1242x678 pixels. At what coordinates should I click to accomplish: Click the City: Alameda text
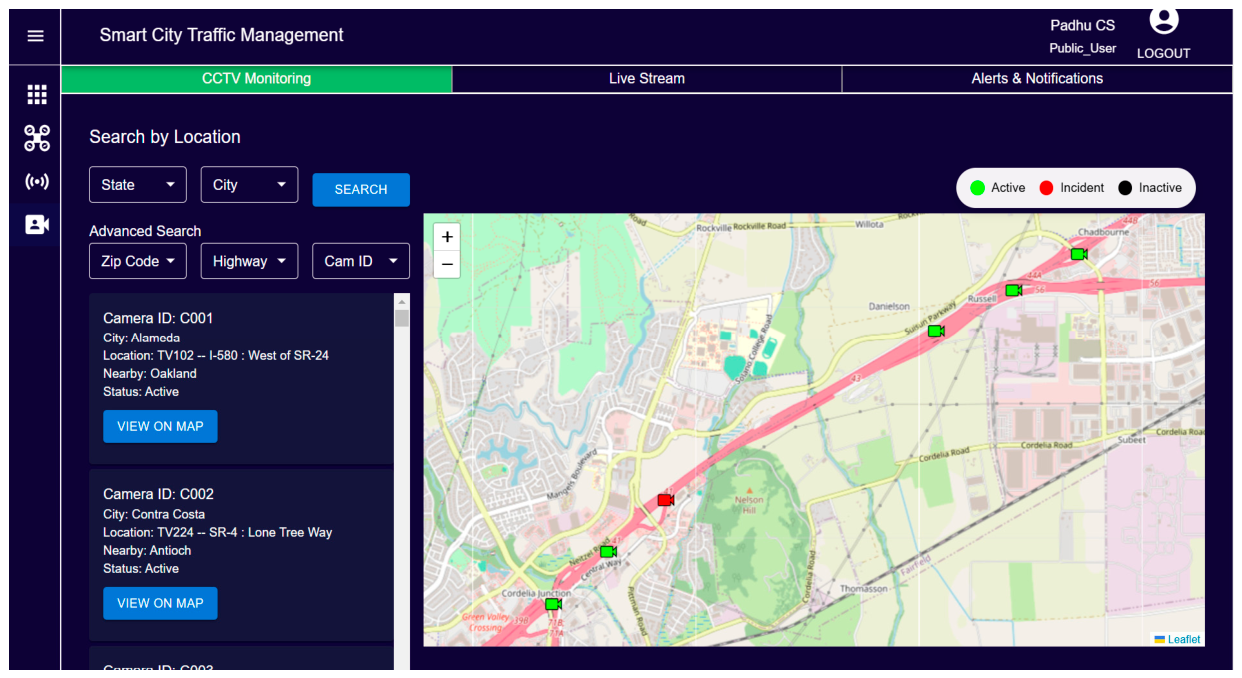(142, 338)
